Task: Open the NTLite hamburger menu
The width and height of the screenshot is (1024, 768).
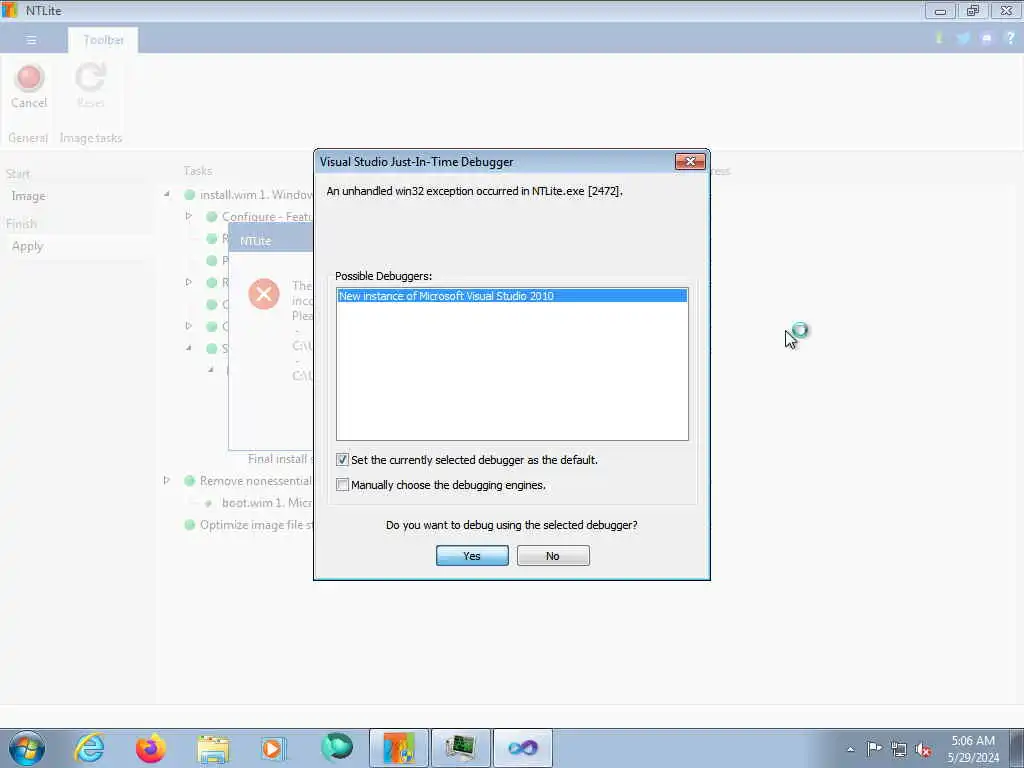Action: tap(31, 40)
